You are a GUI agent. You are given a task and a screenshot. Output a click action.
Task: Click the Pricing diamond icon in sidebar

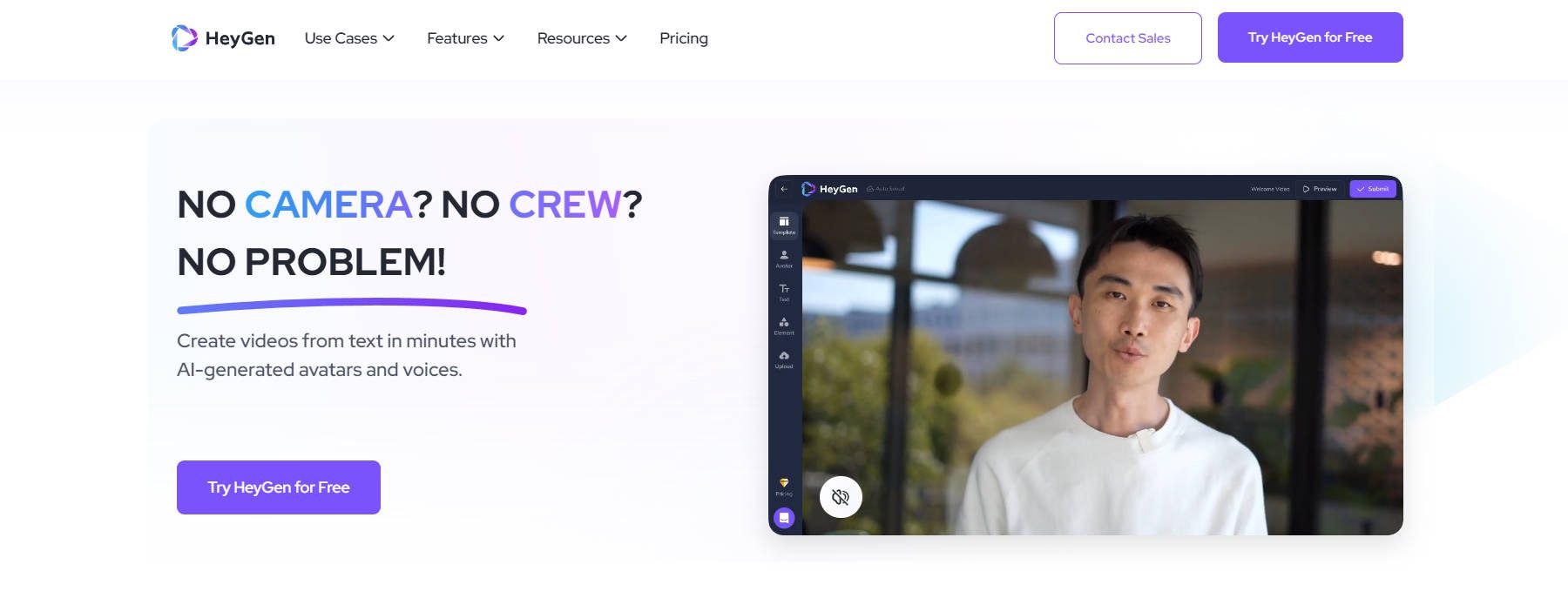[x=784, y=487]
